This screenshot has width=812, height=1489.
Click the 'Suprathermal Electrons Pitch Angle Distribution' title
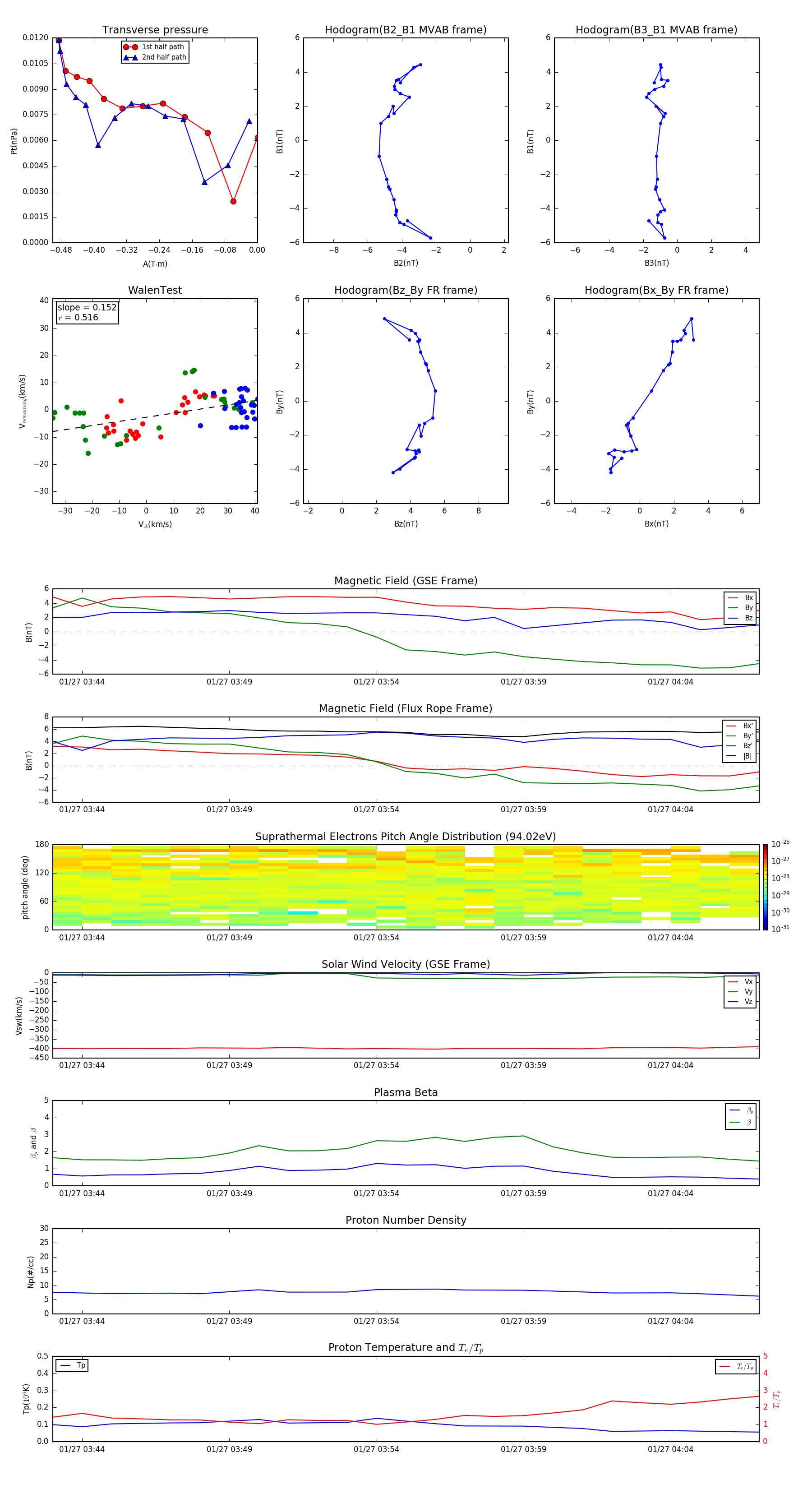pyautogui.click(x=406, y=837)
